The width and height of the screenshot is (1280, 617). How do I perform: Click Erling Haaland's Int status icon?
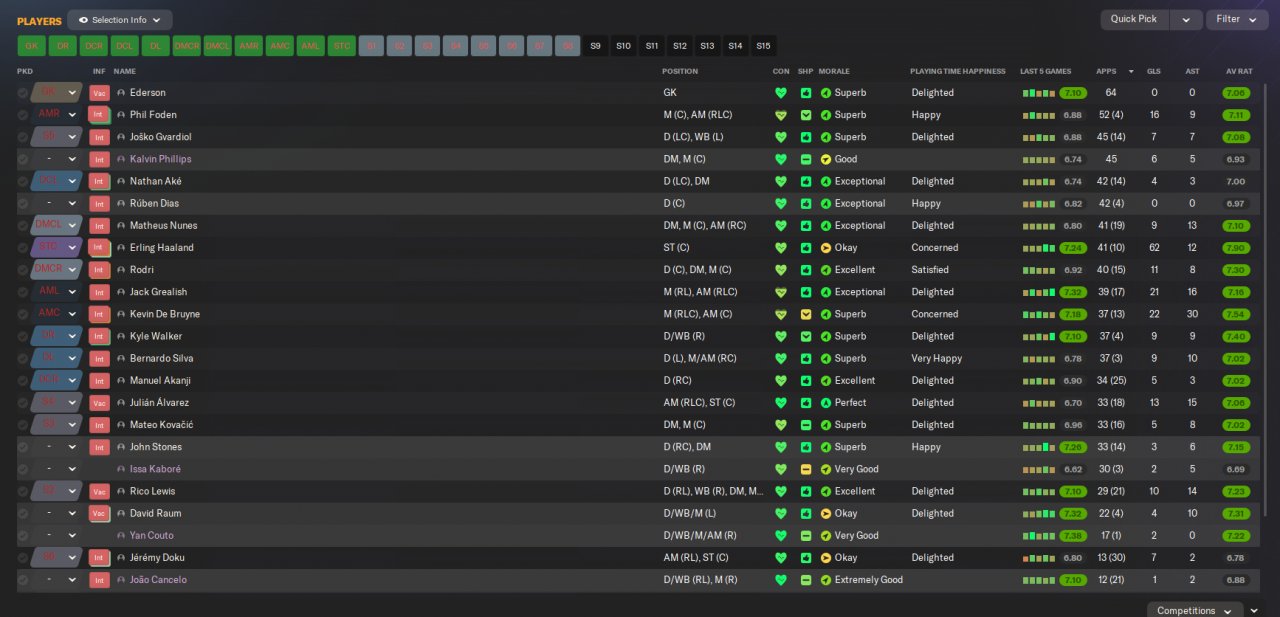pyautogui.click(x=99, y=248)
